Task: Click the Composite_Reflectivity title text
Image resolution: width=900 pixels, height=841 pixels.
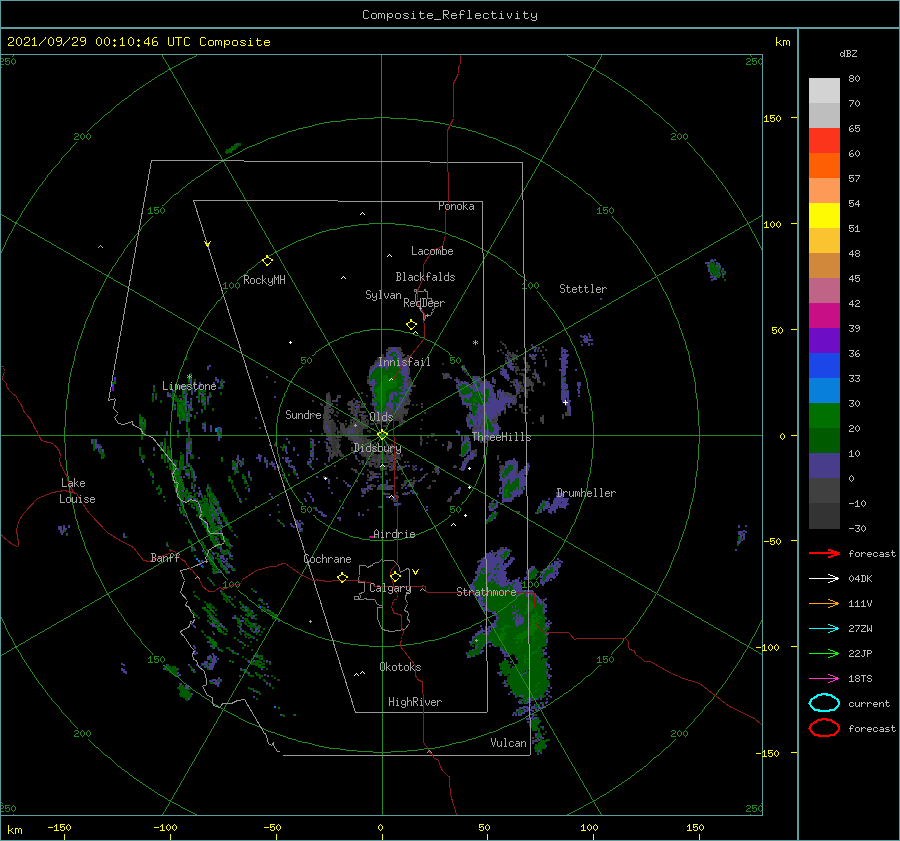Action: (x=449, y=15)
